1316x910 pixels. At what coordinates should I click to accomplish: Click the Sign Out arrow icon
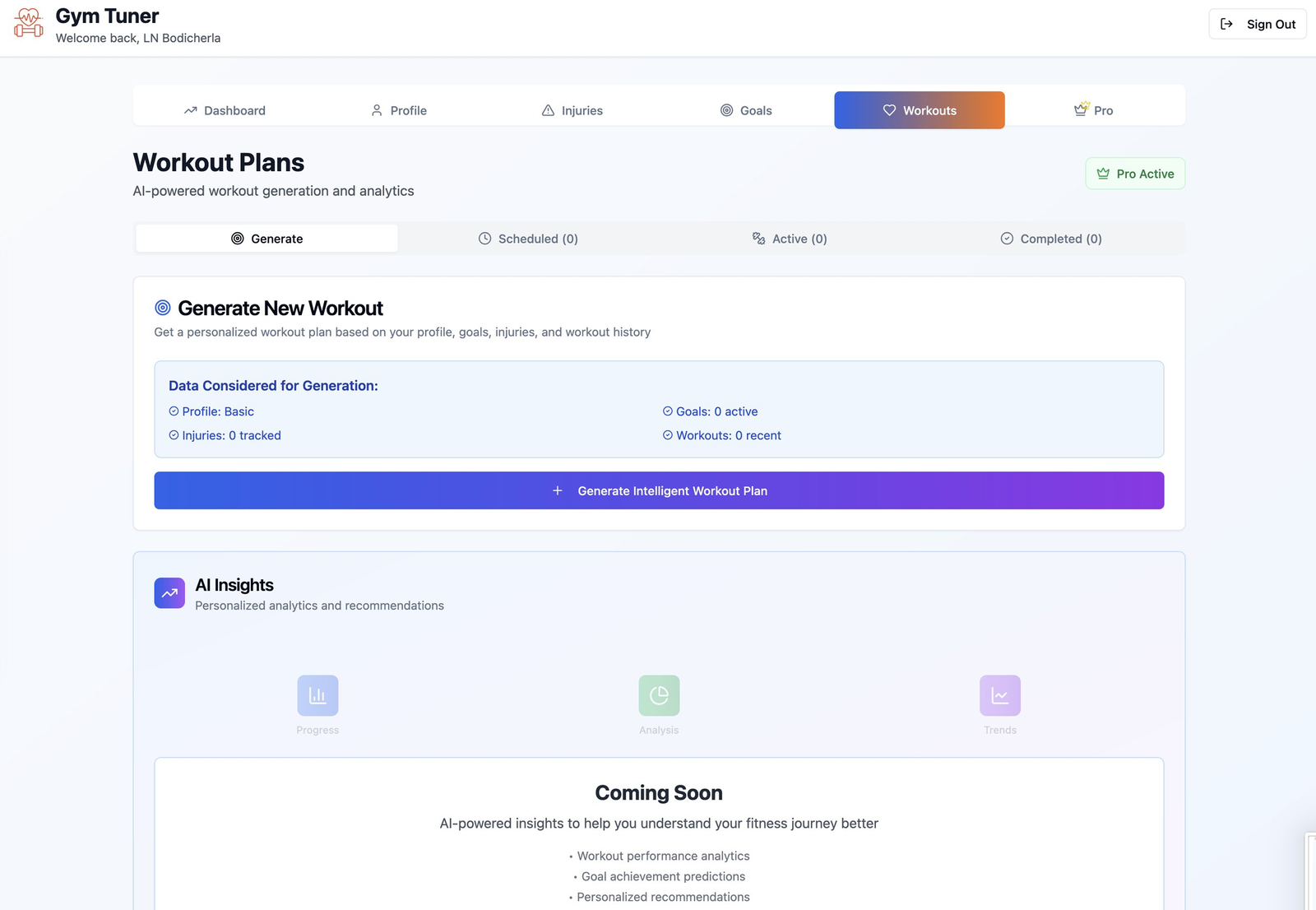tap(1226, 24)
